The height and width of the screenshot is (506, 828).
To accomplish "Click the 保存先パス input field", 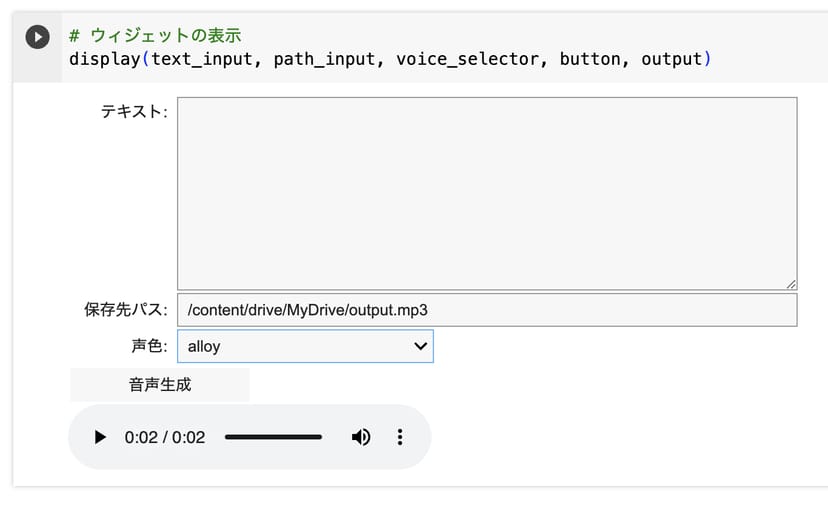I will pos(487,310).
